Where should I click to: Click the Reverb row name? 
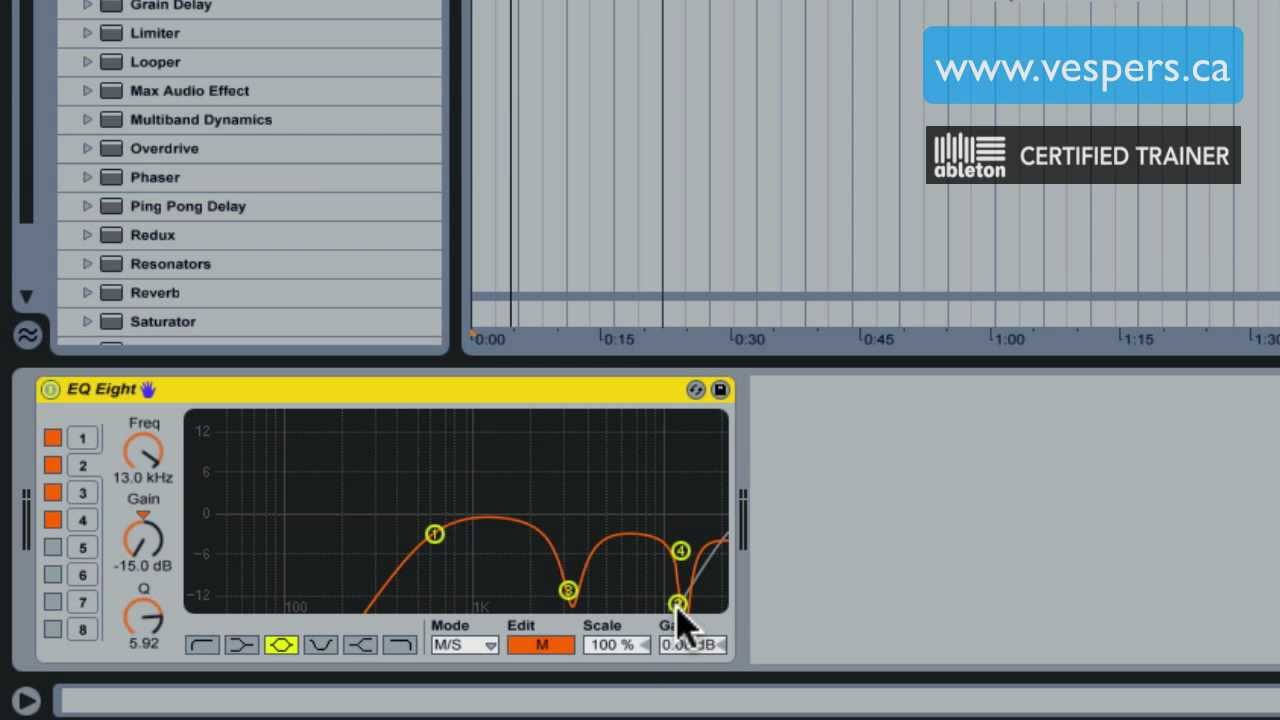tap(155, 293)
